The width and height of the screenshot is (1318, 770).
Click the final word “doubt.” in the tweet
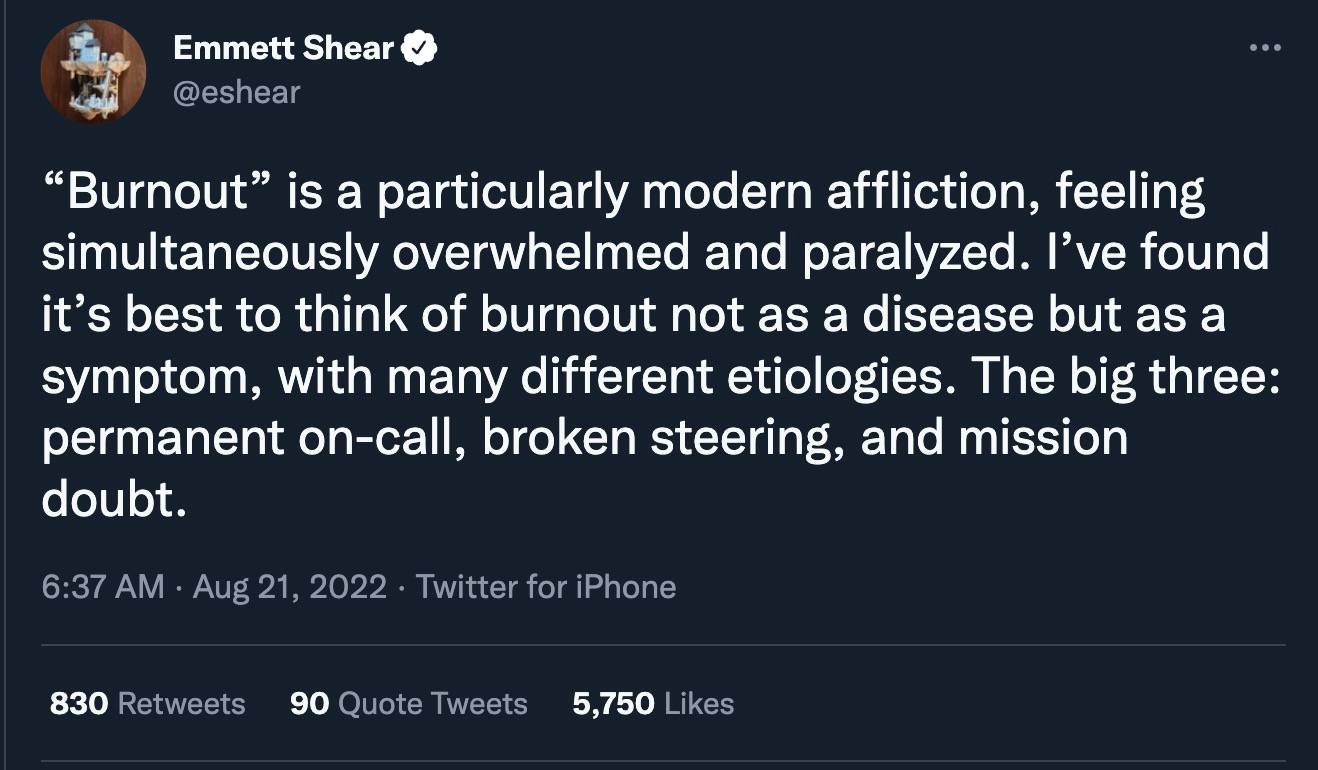(x=114, y=499)
